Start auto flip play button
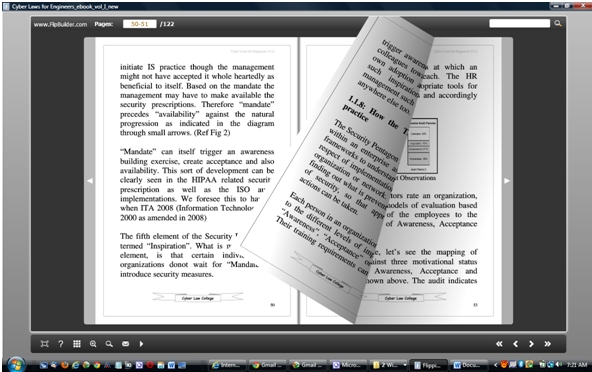This screenshot has height=372, width=592. [141, 344]
